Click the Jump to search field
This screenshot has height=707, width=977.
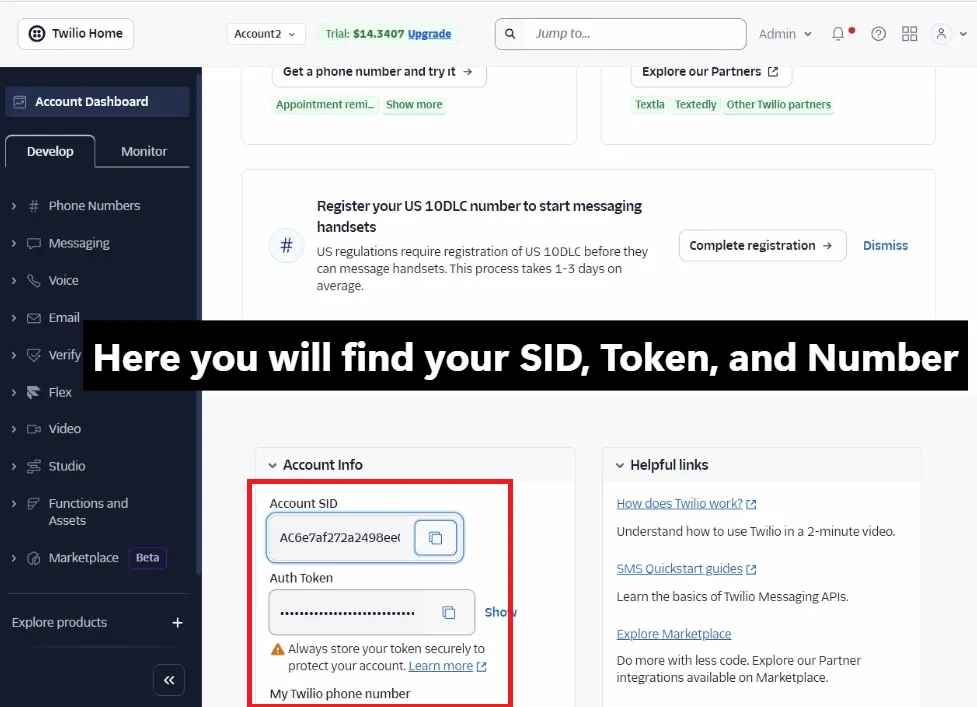tap(620, 33)
